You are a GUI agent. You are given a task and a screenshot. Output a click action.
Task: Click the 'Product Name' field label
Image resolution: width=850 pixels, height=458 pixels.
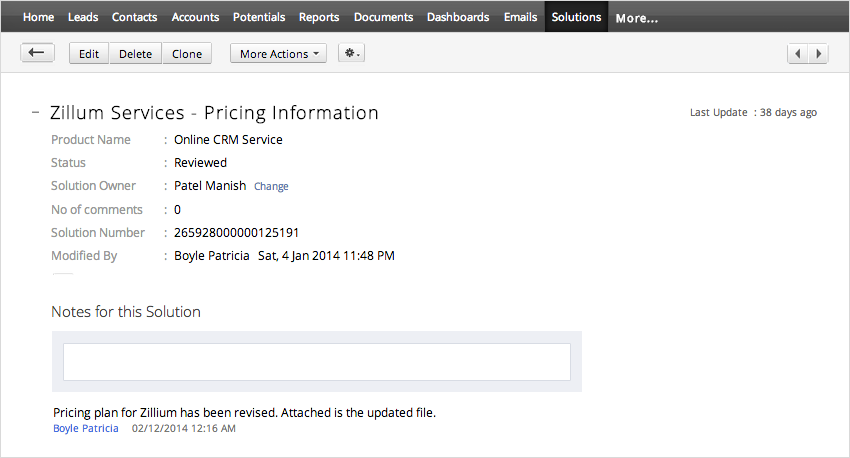point(91,140)
